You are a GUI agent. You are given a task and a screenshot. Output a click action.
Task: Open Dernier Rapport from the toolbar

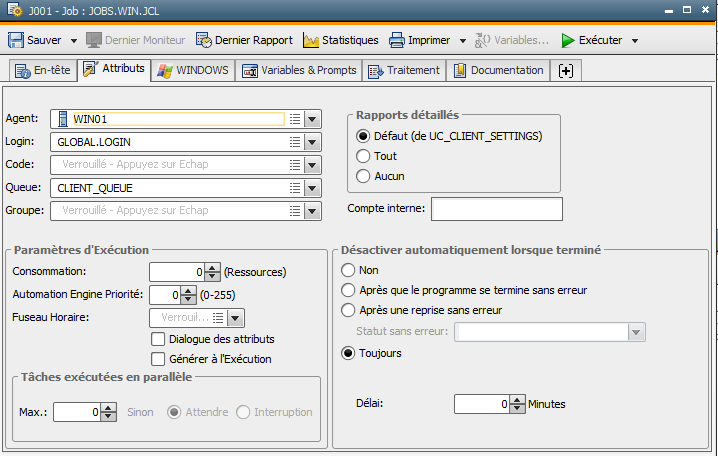click(244, 40)
